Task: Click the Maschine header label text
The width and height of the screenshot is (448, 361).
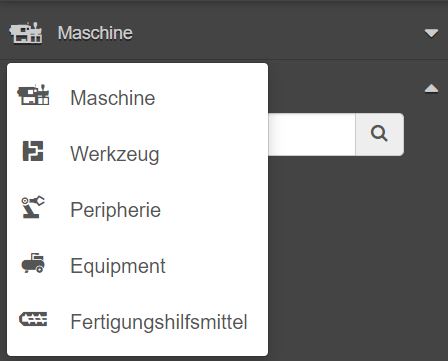Action: click(95, 33)
